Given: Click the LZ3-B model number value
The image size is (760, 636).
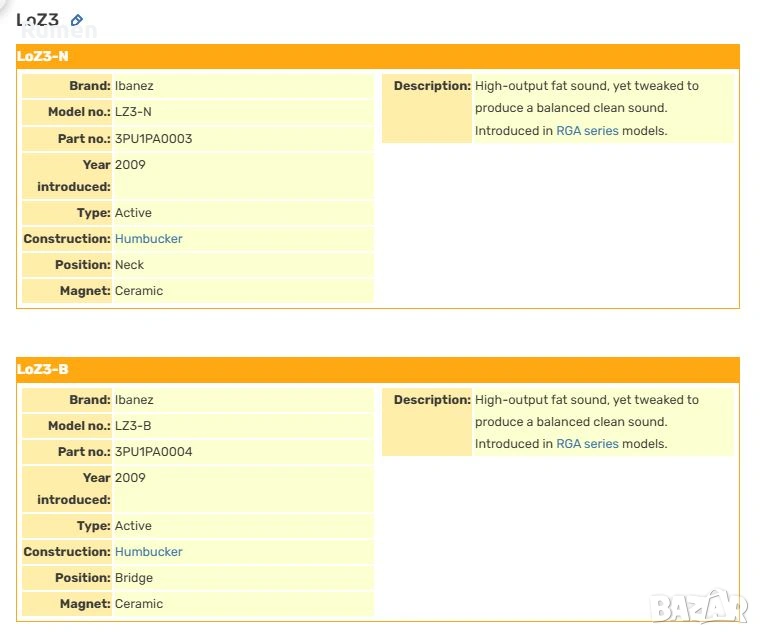Looking at the screenshot, I should pos(133,426).
